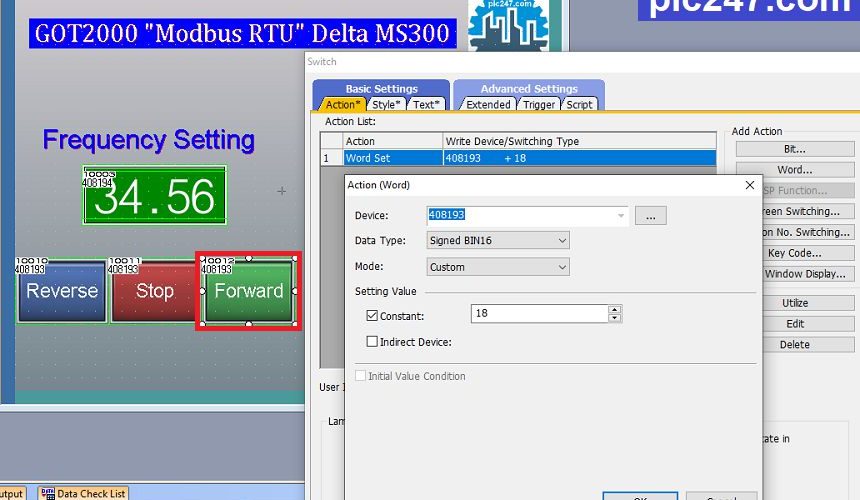860x500 pixels.
Task: Click the 408193 + 18 cell
Action: click(x=579, y=158)
